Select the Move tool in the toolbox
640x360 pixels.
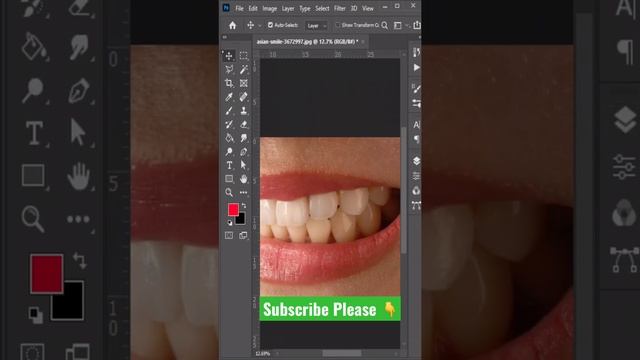229,56
